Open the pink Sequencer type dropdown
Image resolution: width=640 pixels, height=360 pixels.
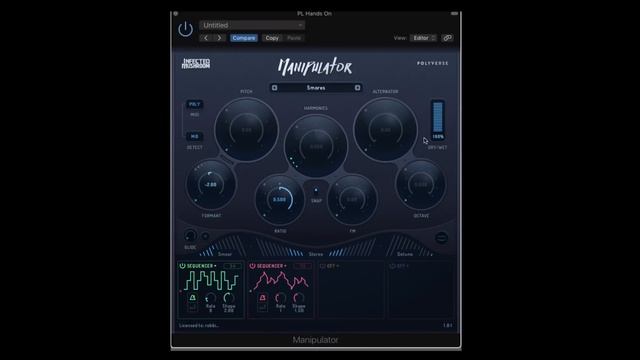[271, 266]
